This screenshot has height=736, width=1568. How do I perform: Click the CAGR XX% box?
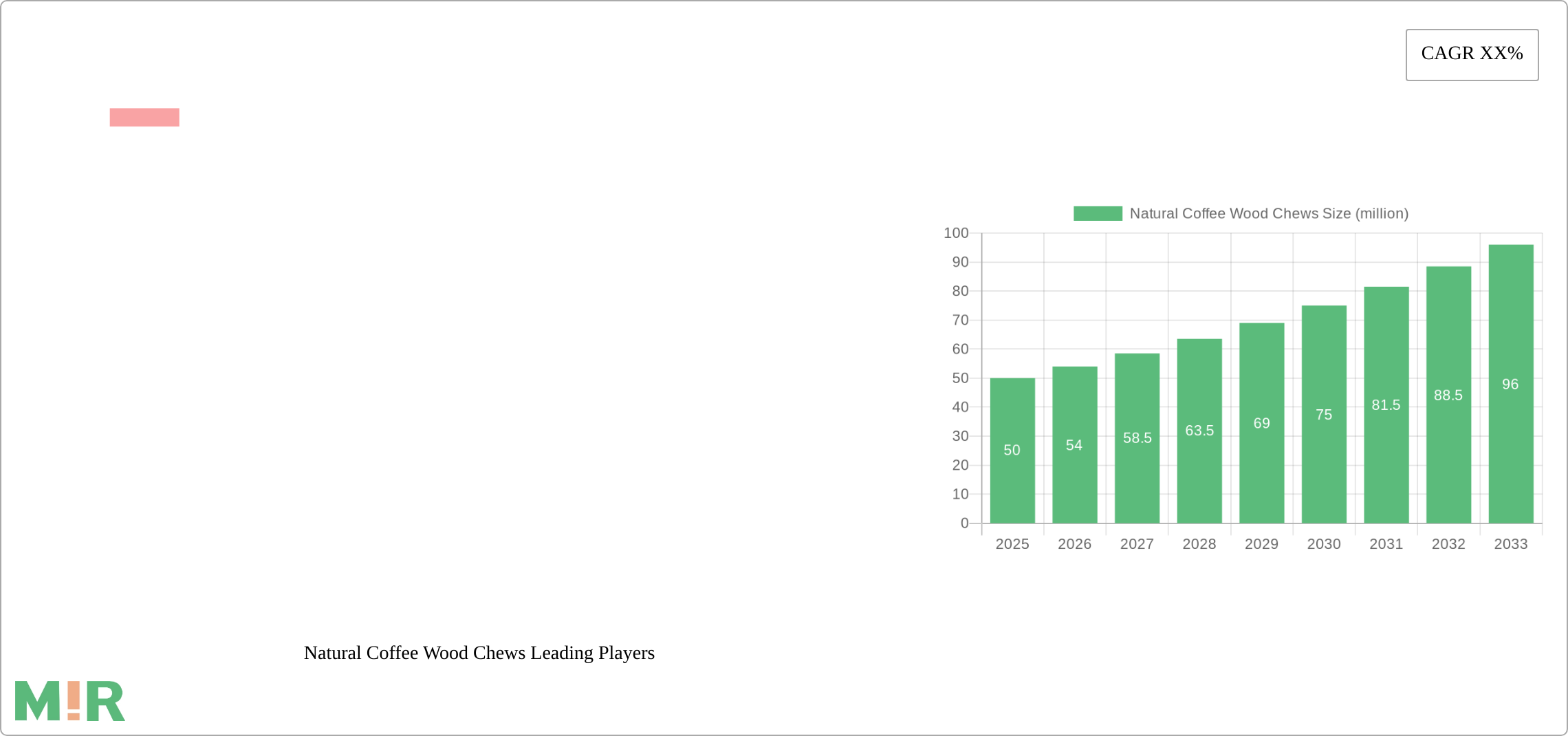coord(1472,55)
